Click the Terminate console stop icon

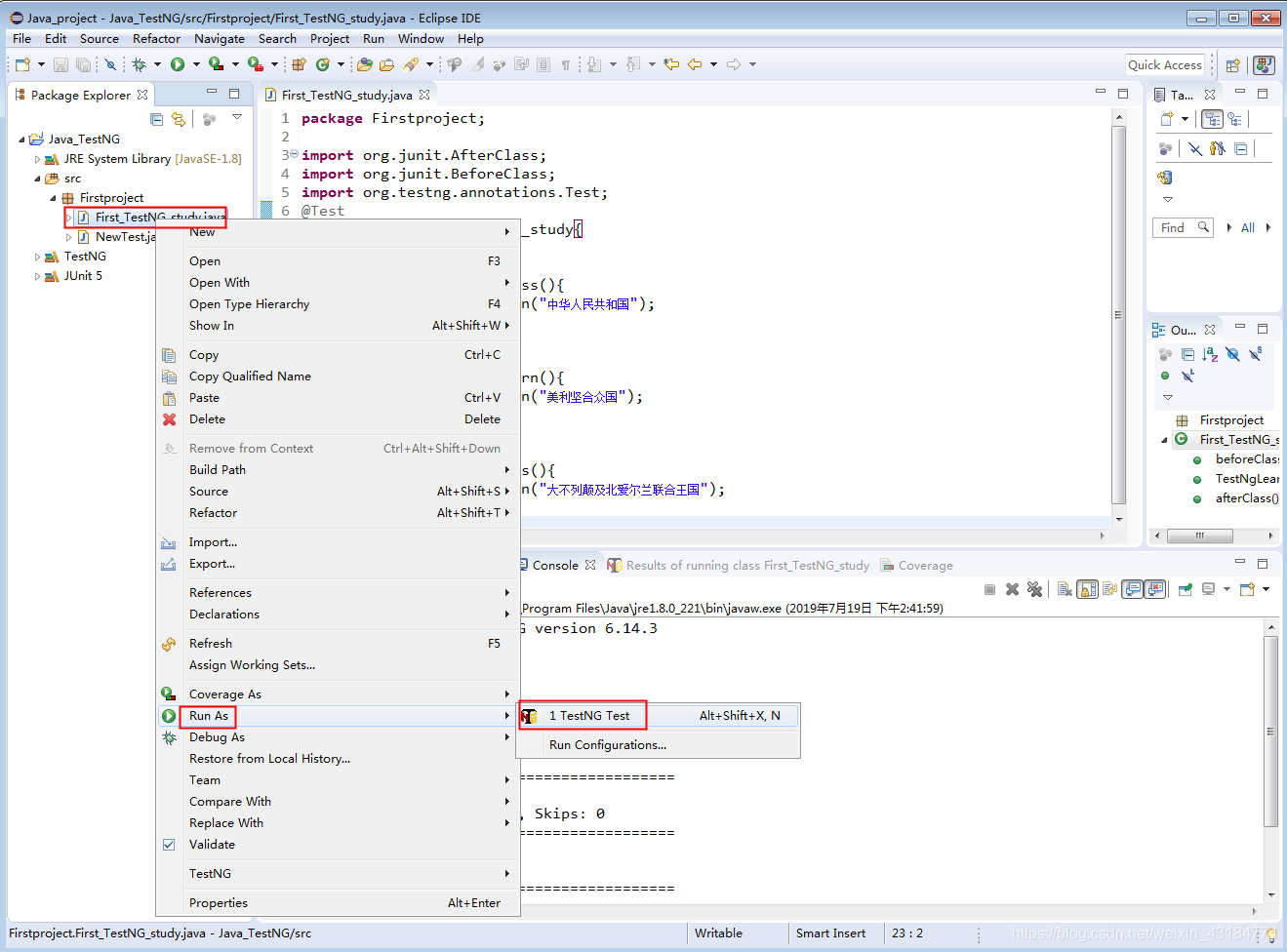(989, 589)
